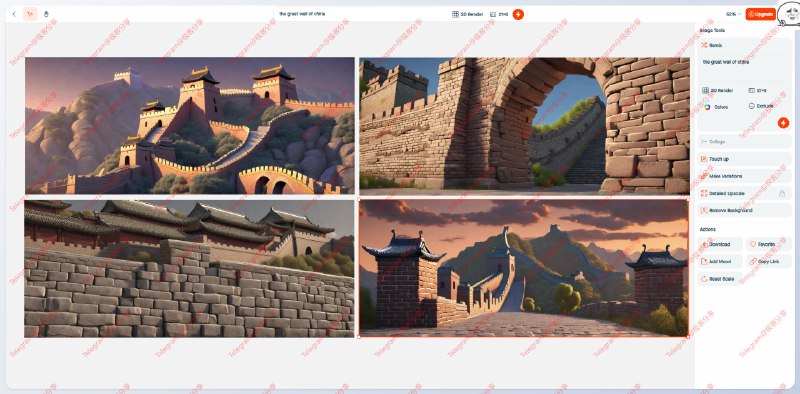Click the Download action button
This screenshot has width=800, height=394.
click(719, 244)
